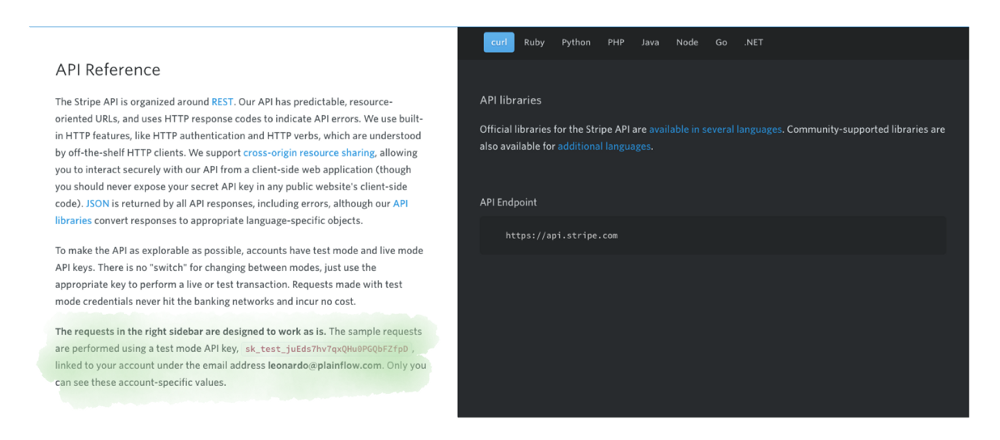Follow the cross-origin resource sharing link
The image size is (1000, 440).
310,153
